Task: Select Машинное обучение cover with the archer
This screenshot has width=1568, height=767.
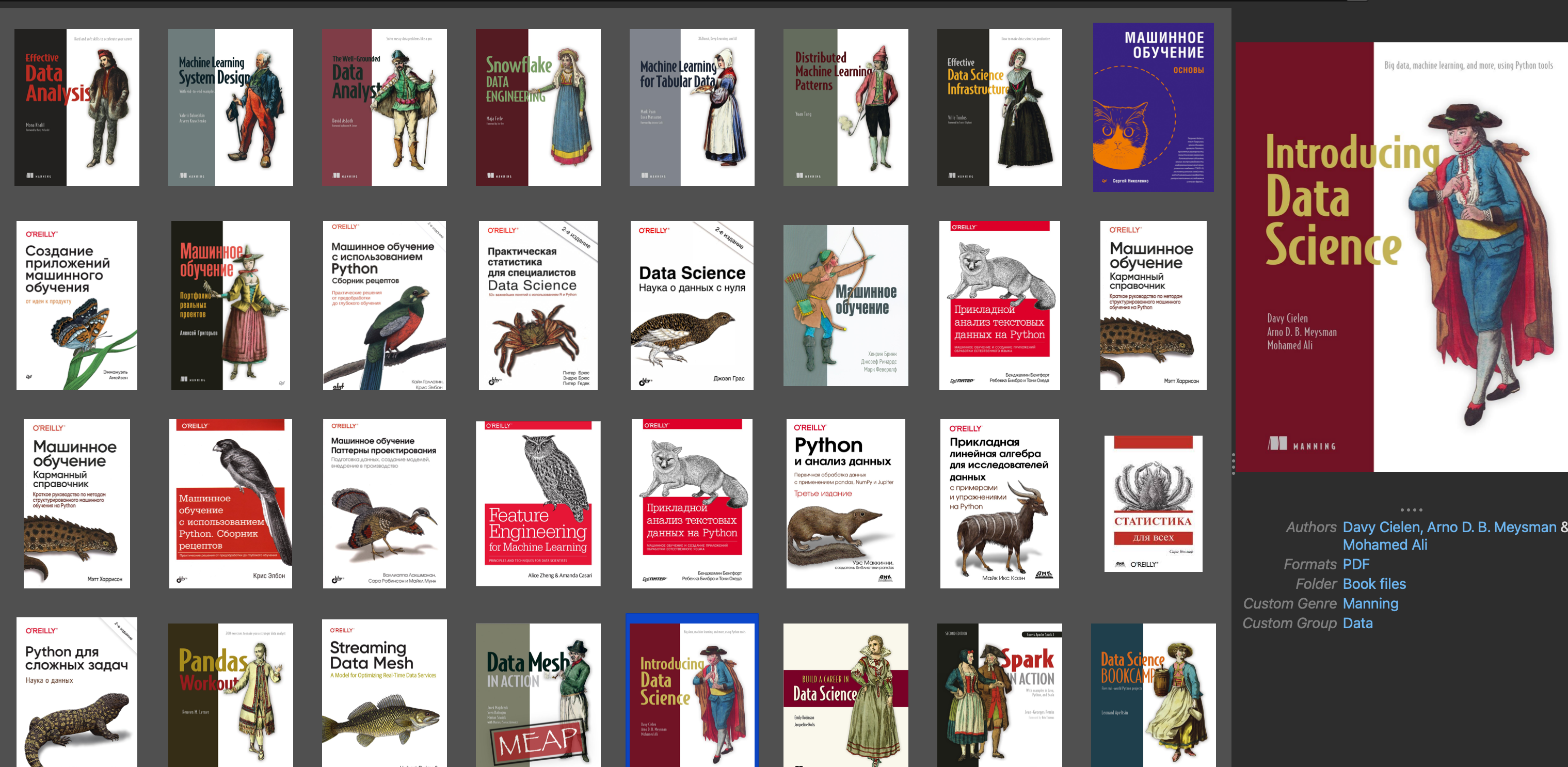Action: 845,306
